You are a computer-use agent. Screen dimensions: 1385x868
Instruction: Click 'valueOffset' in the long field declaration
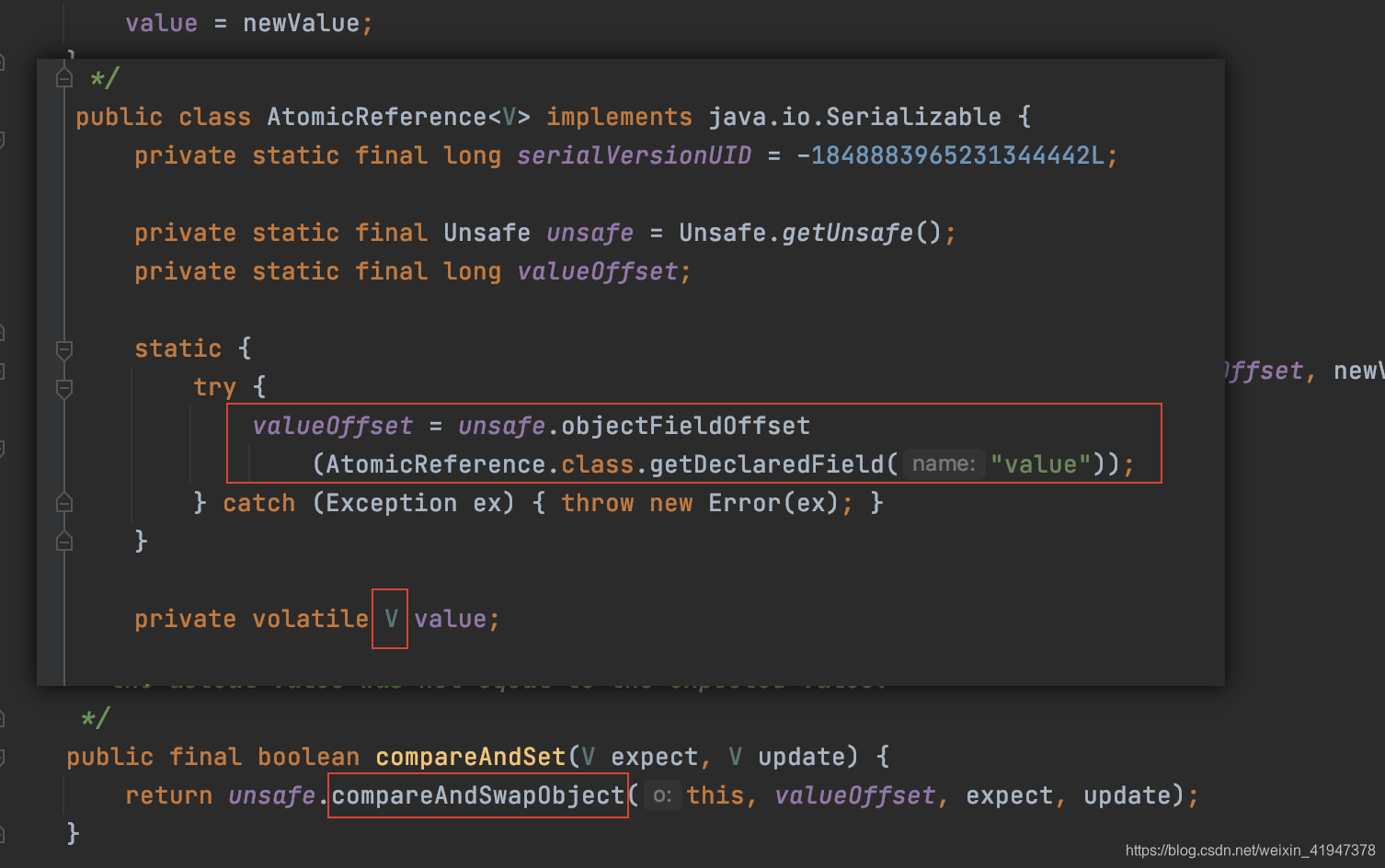(x=597, y=271)
